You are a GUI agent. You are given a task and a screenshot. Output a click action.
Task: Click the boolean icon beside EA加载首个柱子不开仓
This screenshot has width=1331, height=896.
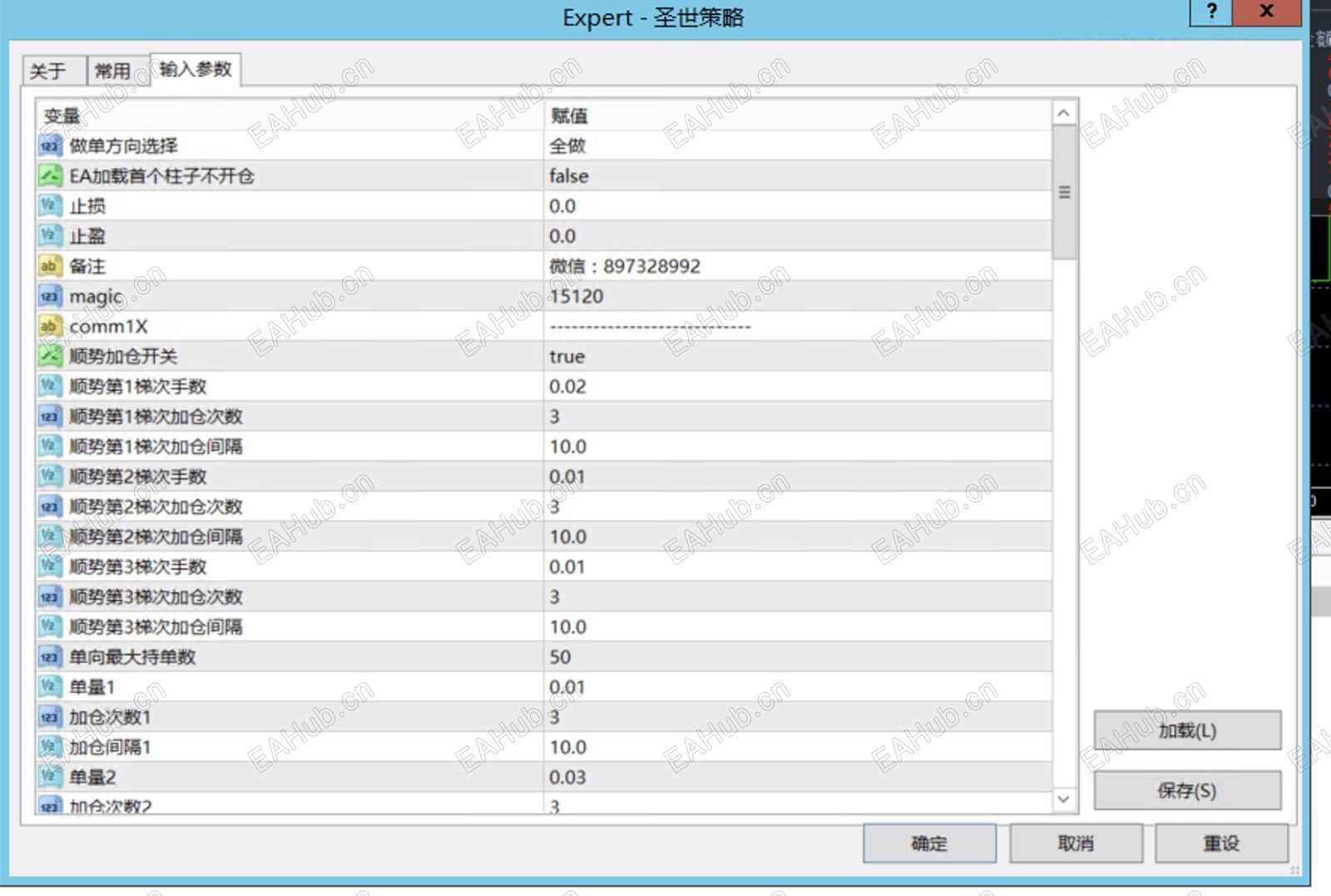[x=50, y=176]
